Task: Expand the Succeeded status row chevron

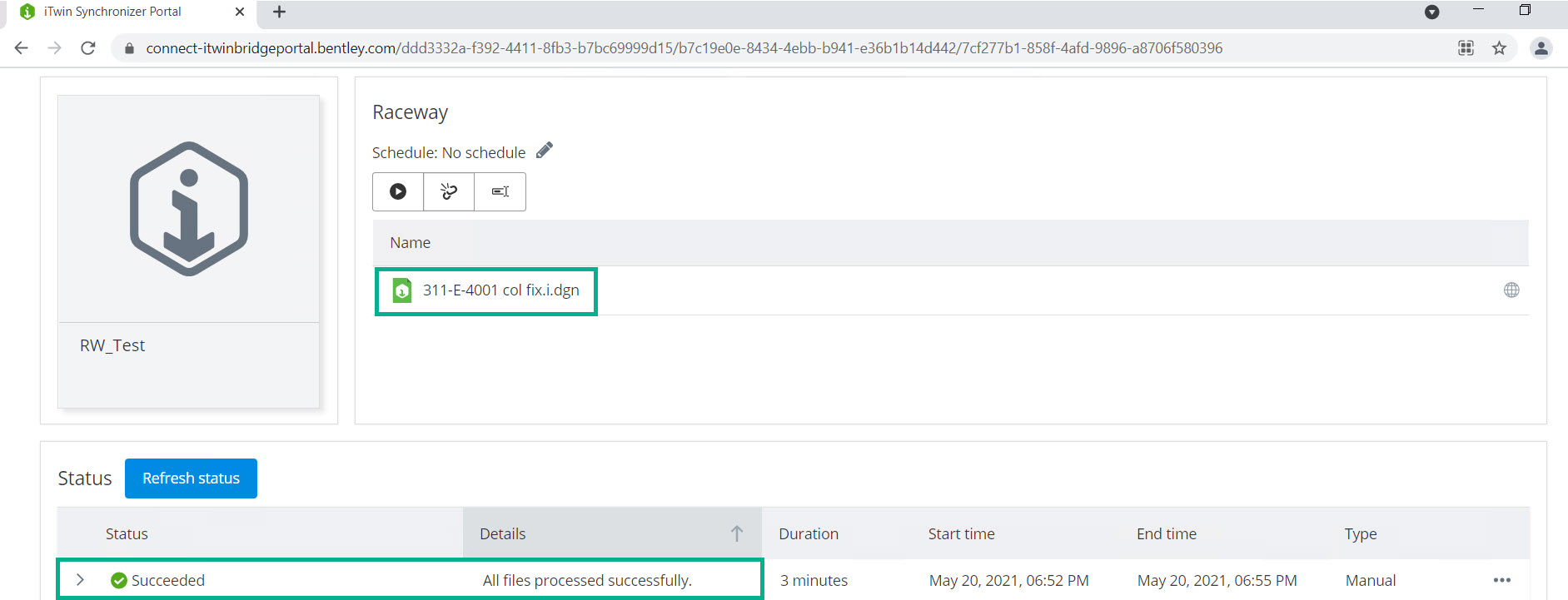Action: tap(80, 579)
